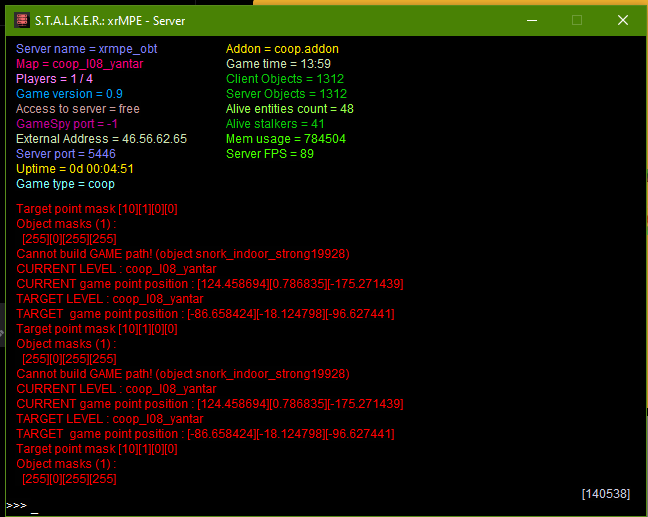Click the xrMPE server app icon in title bar
This screenshot has height=517, width=648.
click(22, 20)
